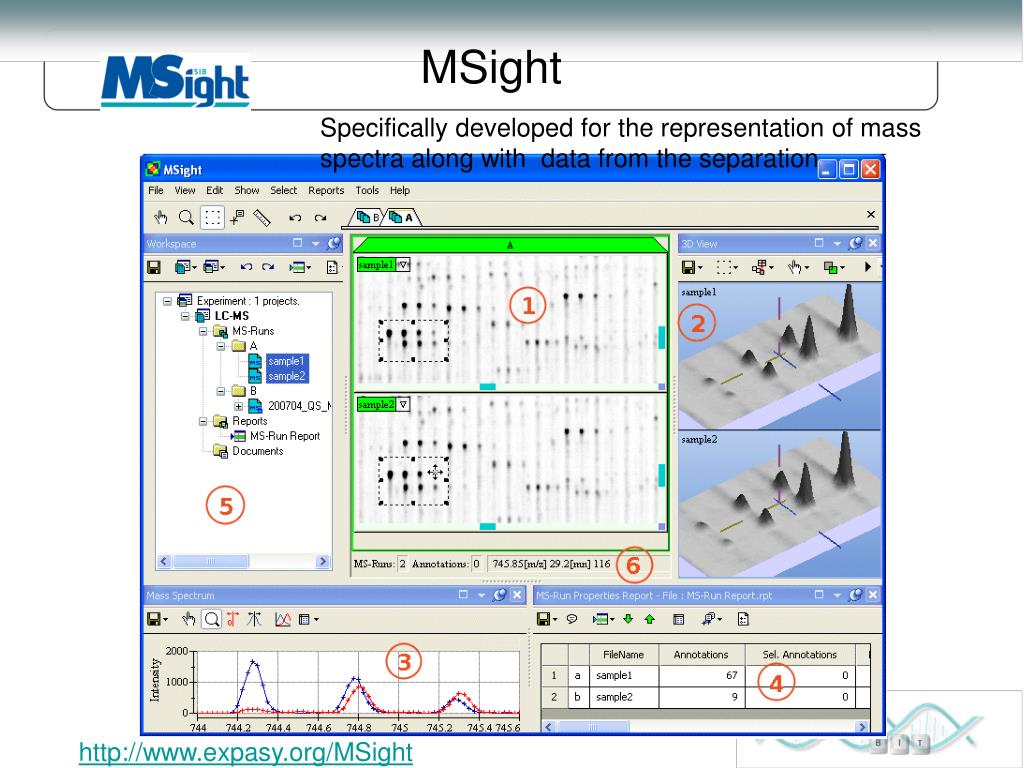The image size is (1024, 768).
Task: Save workspace with the floppy disk icon
Action: (154, 267)
